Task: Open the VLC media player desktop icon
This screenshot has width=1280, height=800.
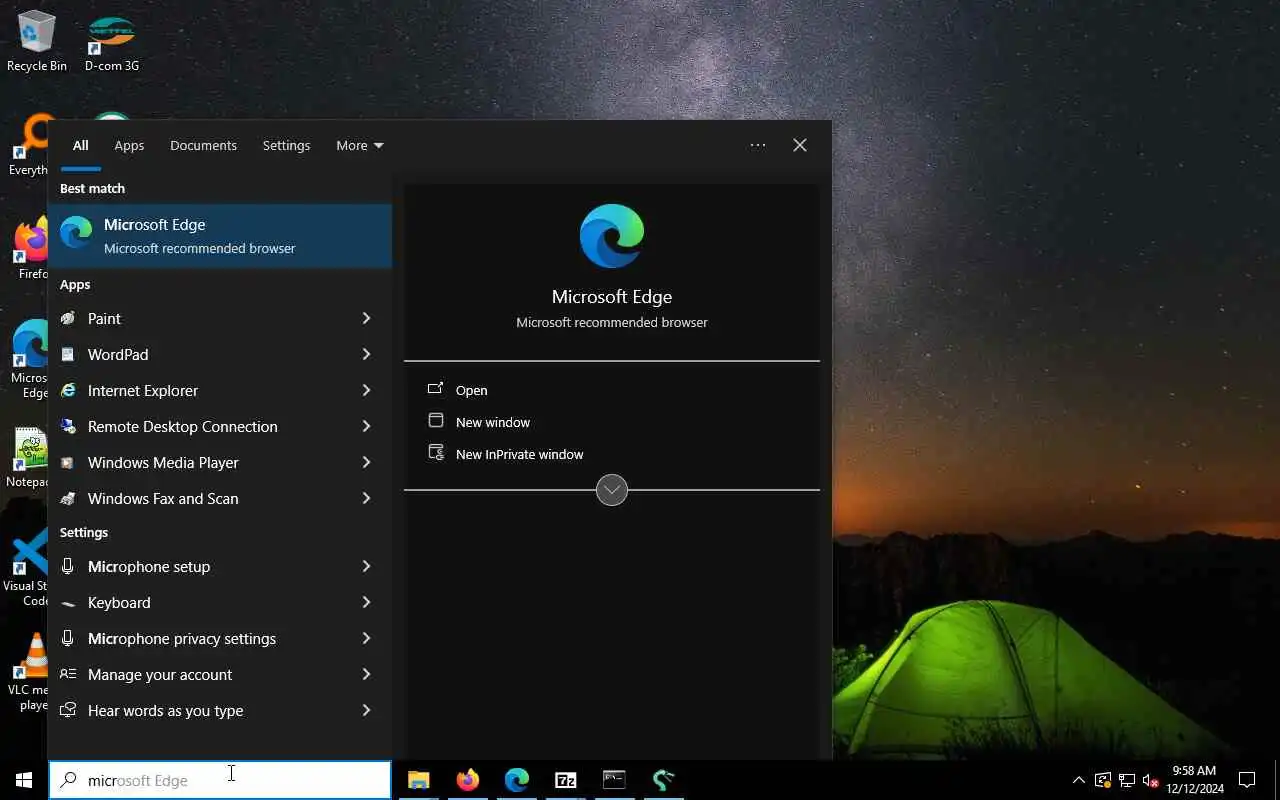Action: point(30,672)
